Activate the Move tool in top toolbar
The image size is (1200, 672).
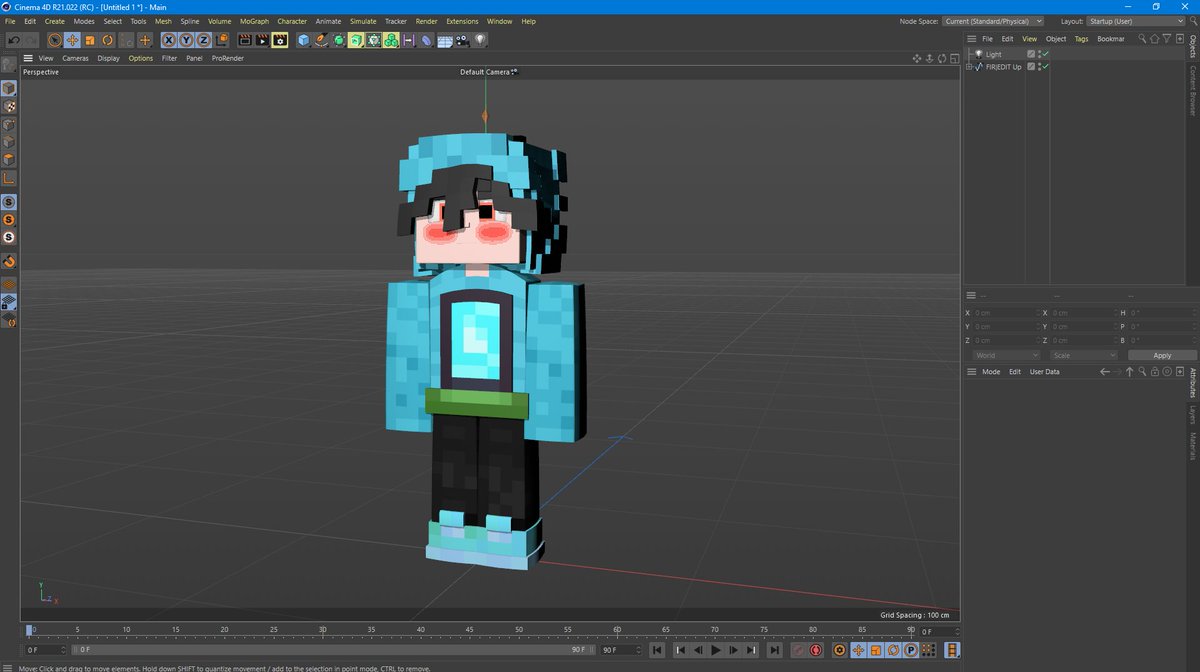click(x=72, y=40)
